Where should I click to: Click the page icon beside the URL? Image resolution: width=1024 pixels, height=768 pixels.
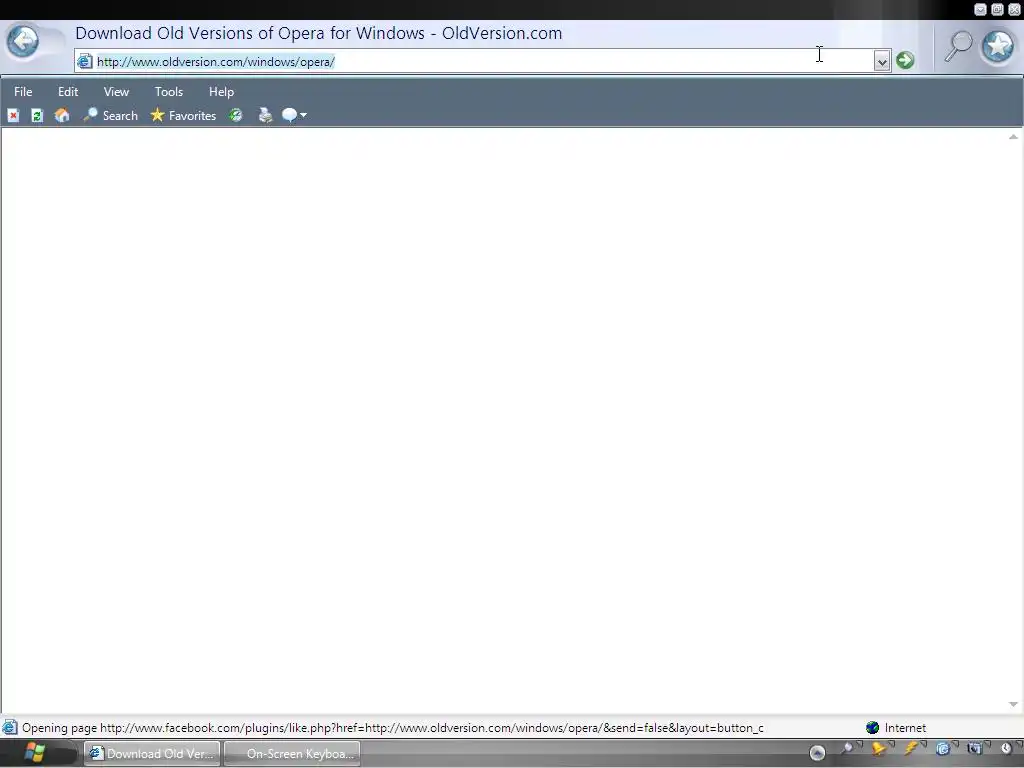84,61
